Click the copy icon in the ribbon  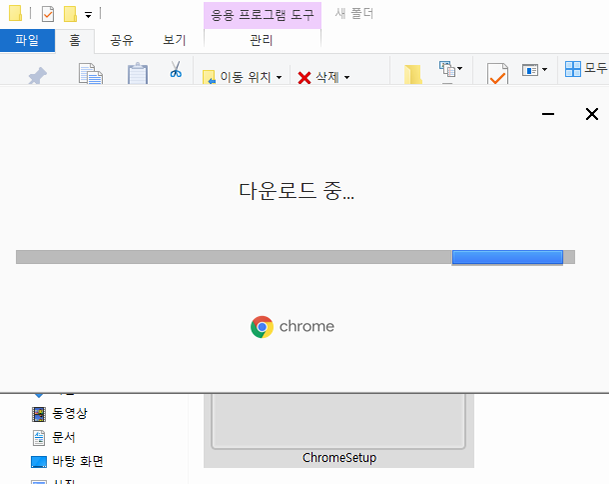point(90,73)
